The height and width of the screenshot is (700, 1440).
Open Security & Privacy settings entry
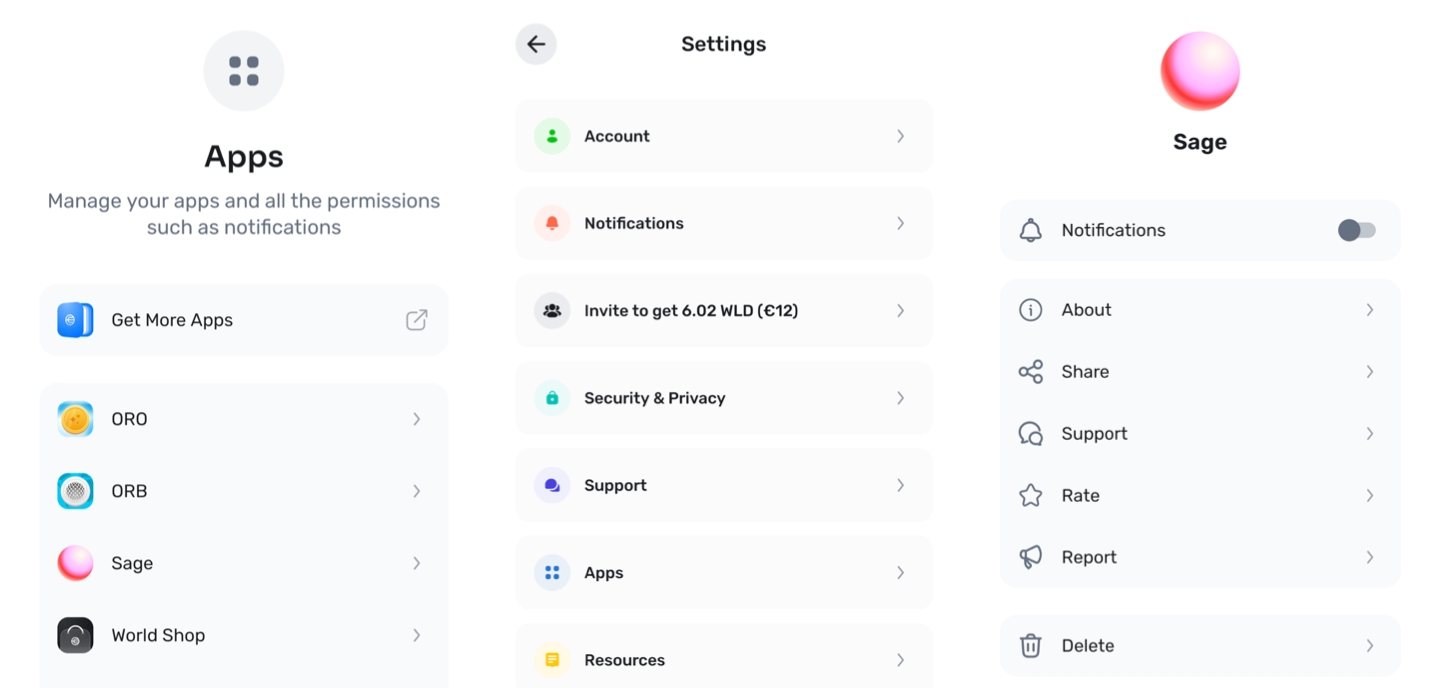[x=724, y=398]
